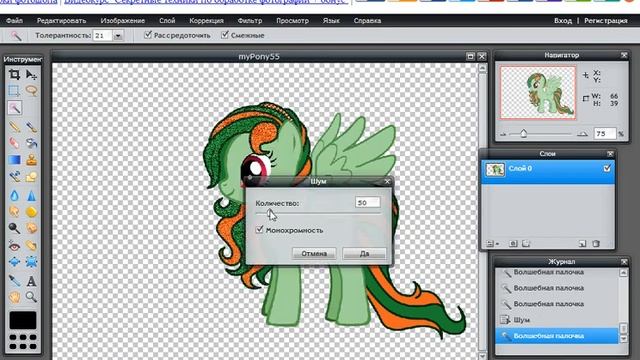Click the Навигатор zoom slider handle
The image size is (640, 360).
click(x=524, y=133)
